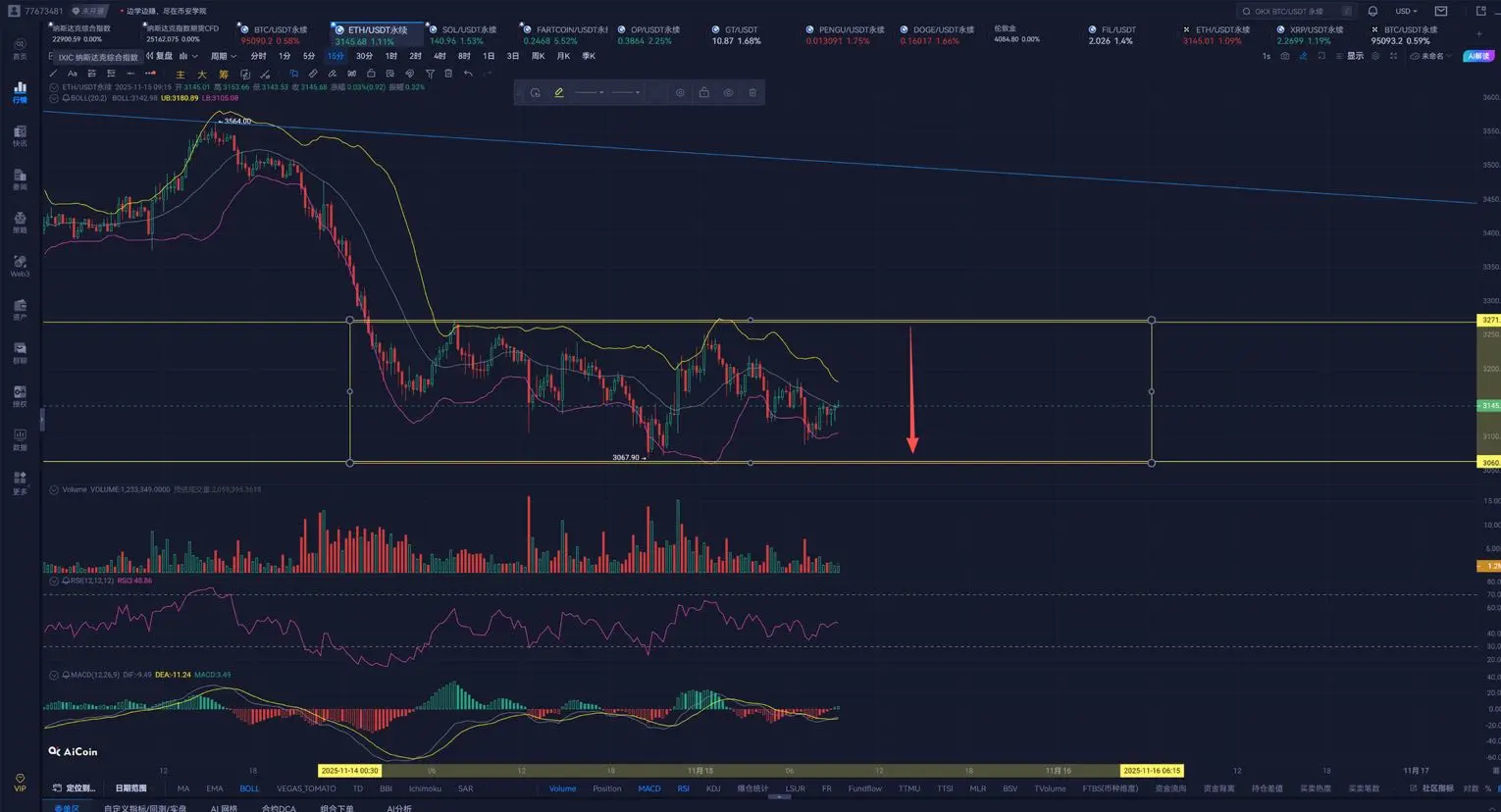Open pen color tool in floating toolbar

pos(558,92)
